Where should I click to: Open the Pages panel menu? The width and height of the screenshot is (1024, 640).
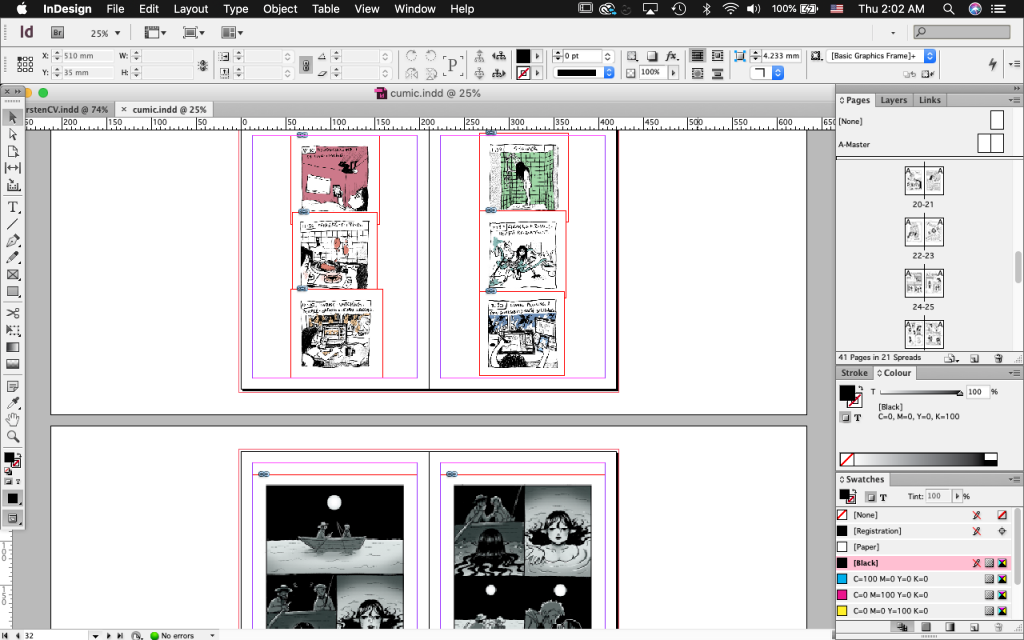1014,100
